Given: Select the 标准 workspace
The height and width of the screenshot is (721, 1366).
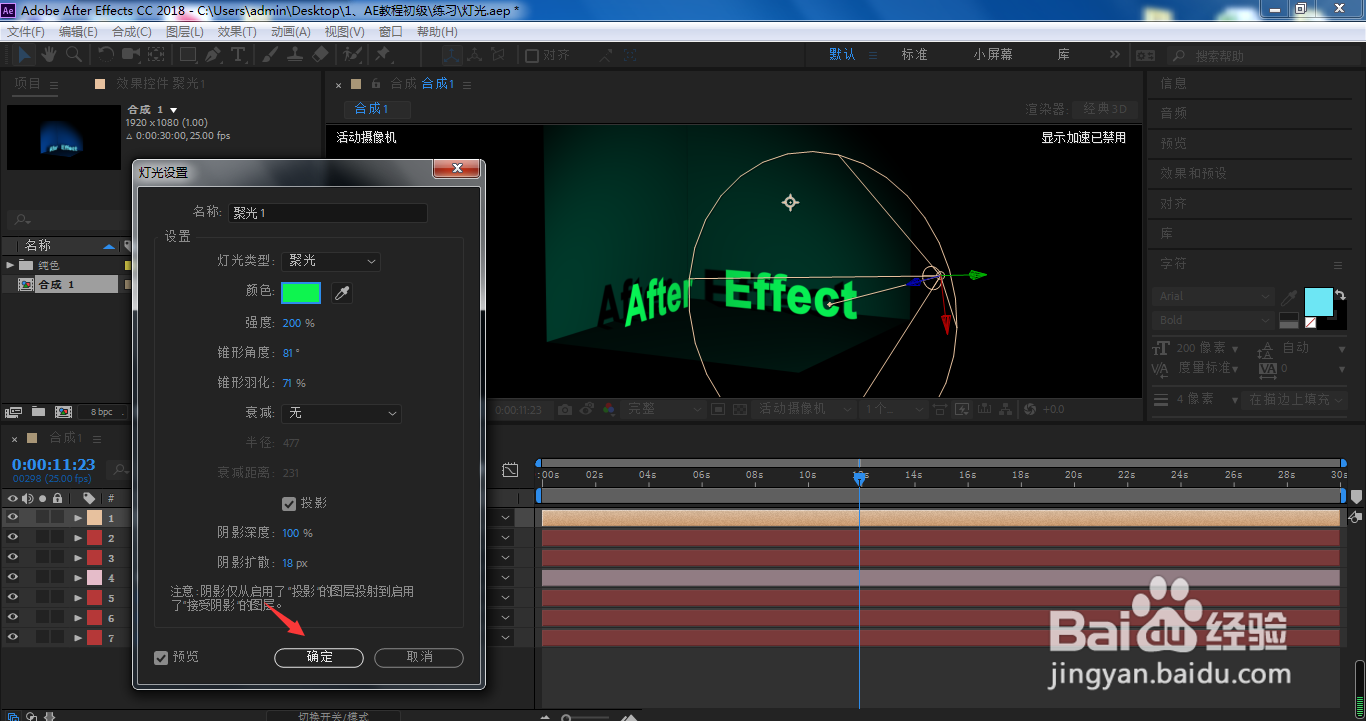Looking at the screenshot, I should [x=914, y=54].
